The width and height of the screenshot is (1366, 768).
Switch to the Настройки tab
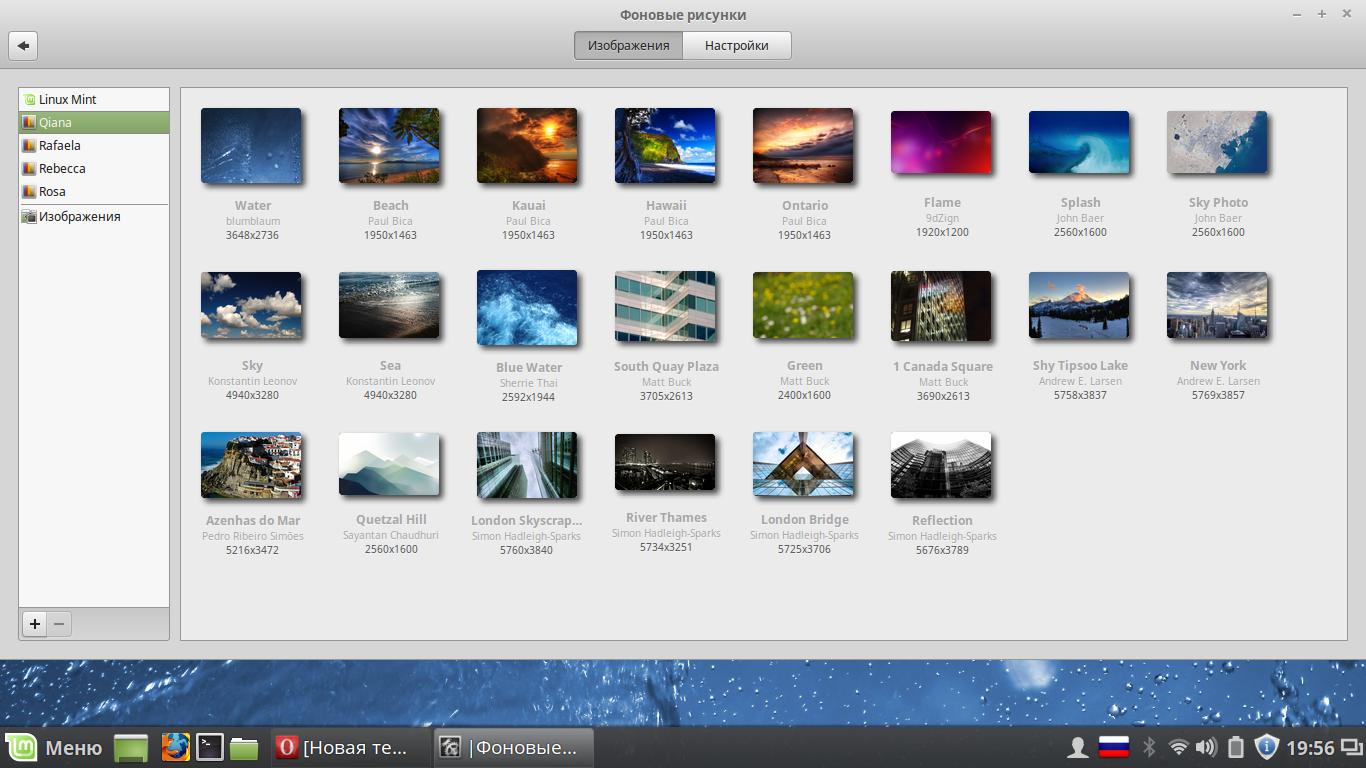[x=736, y=45]
